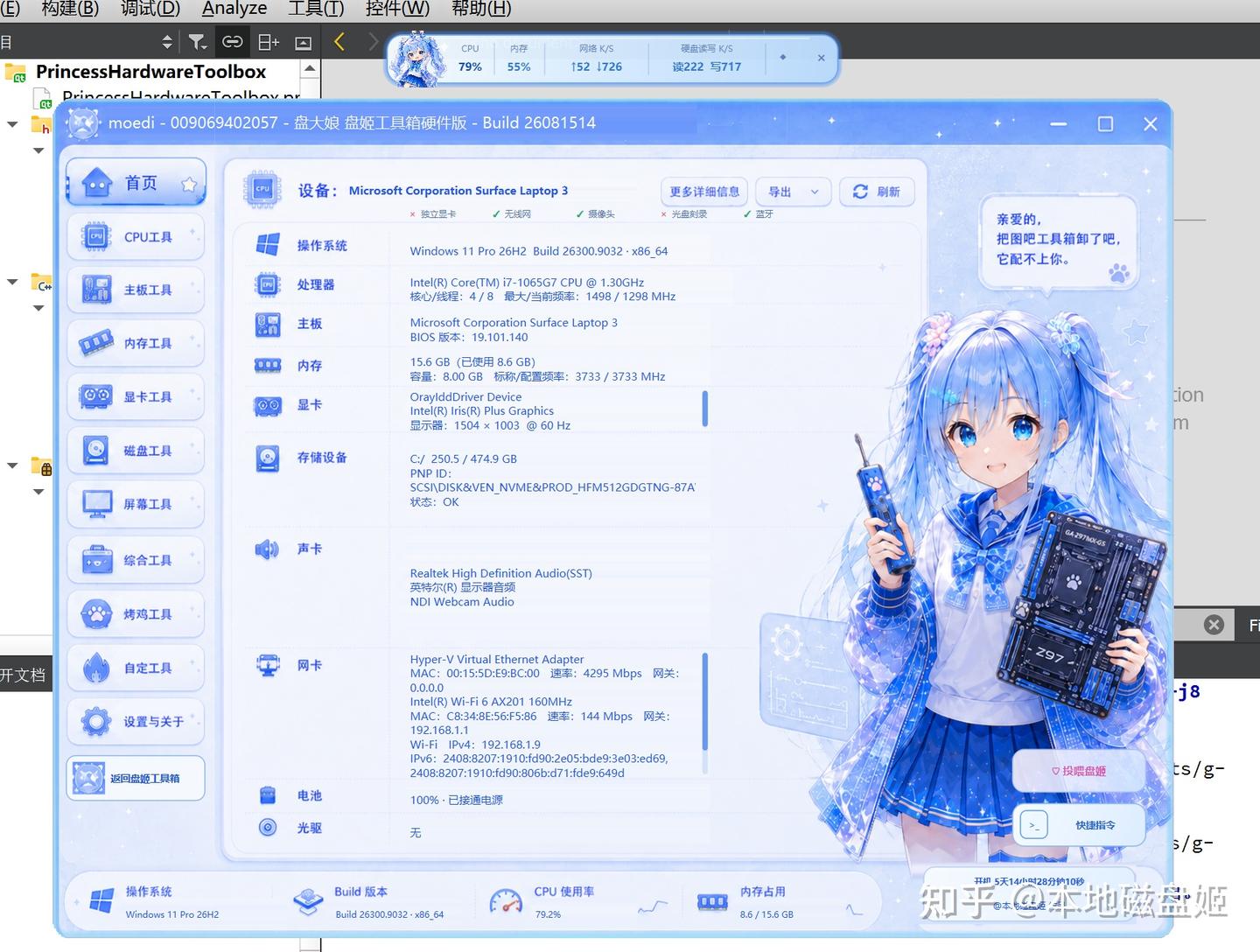Click the yellow back arrow in Qt Creator
The width and height of the screenshot is (1260, 952).
click(339, 42)
